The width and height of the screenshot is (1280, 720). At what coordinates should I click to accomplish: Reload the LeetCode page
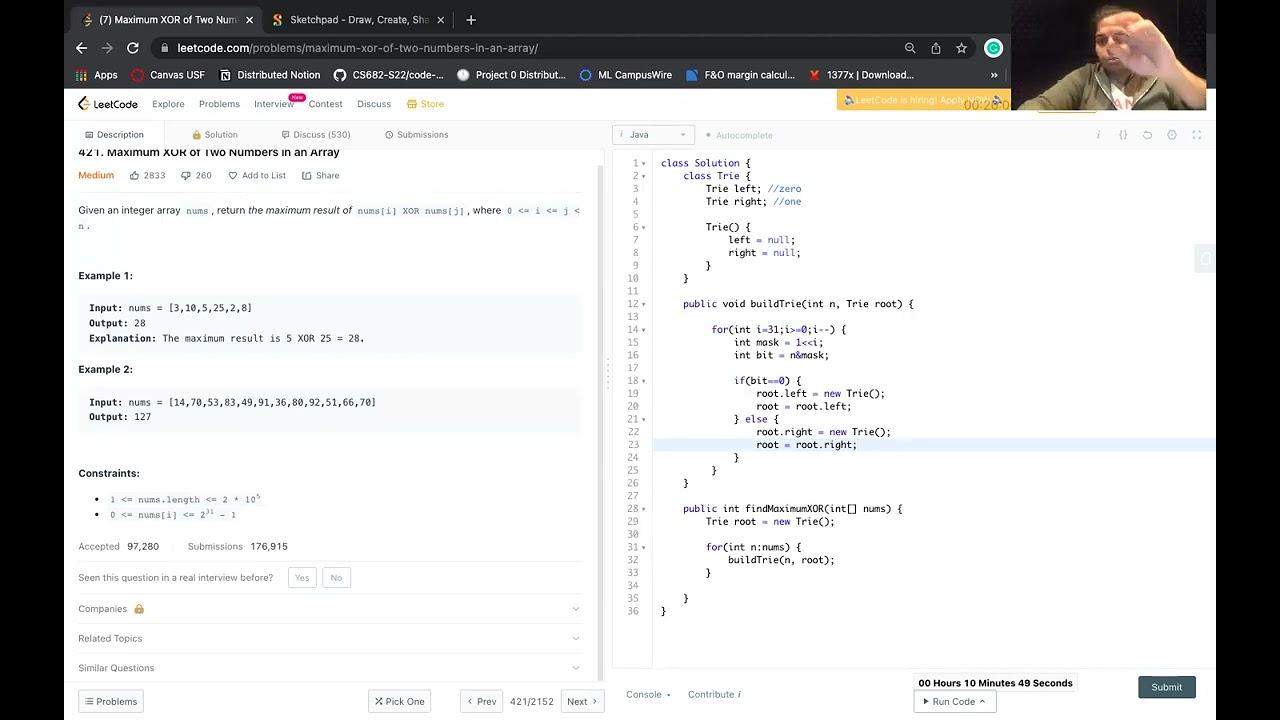click(132, 48)
